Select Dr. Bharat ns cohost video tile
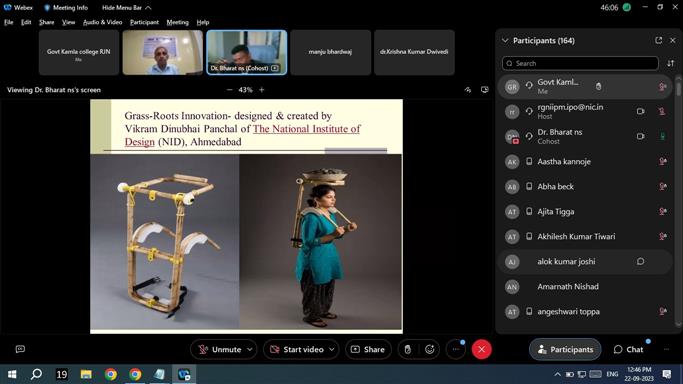Screen dimensions: 683x384 pos(247,52)
